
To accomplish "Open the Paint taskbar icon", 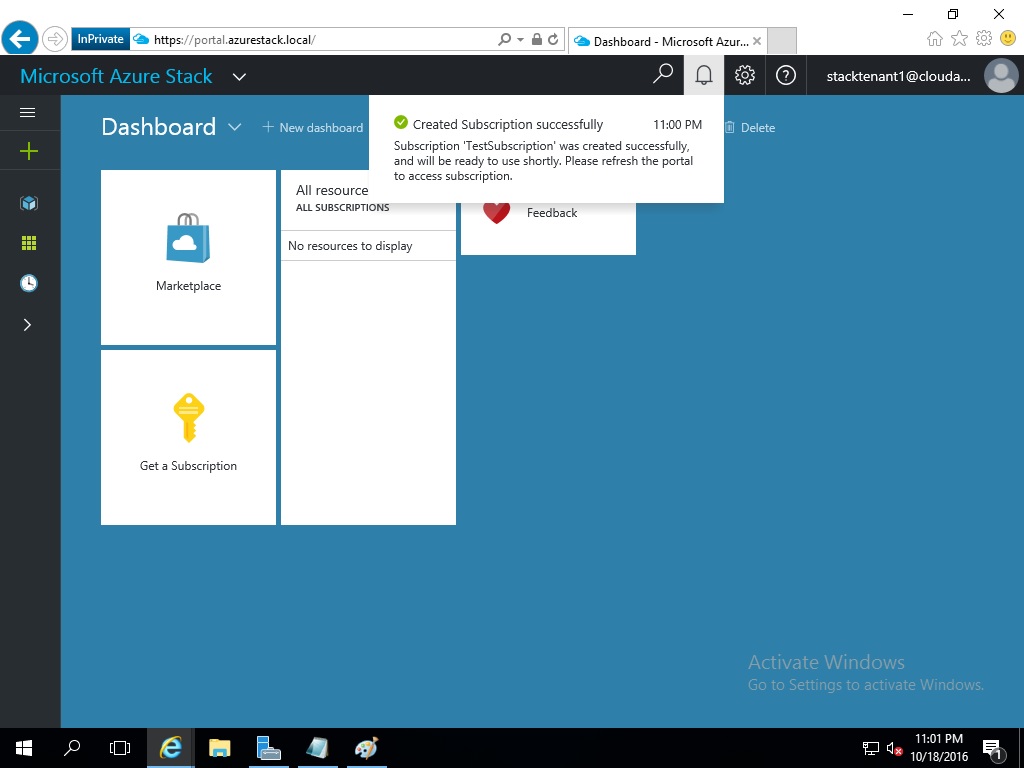I will (x=366, y=748).
